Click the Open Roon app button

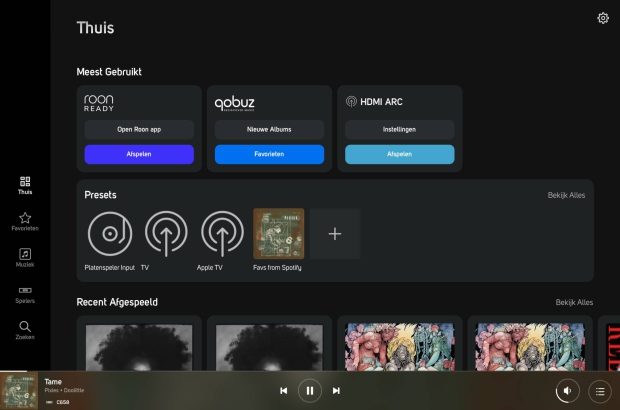139,130
